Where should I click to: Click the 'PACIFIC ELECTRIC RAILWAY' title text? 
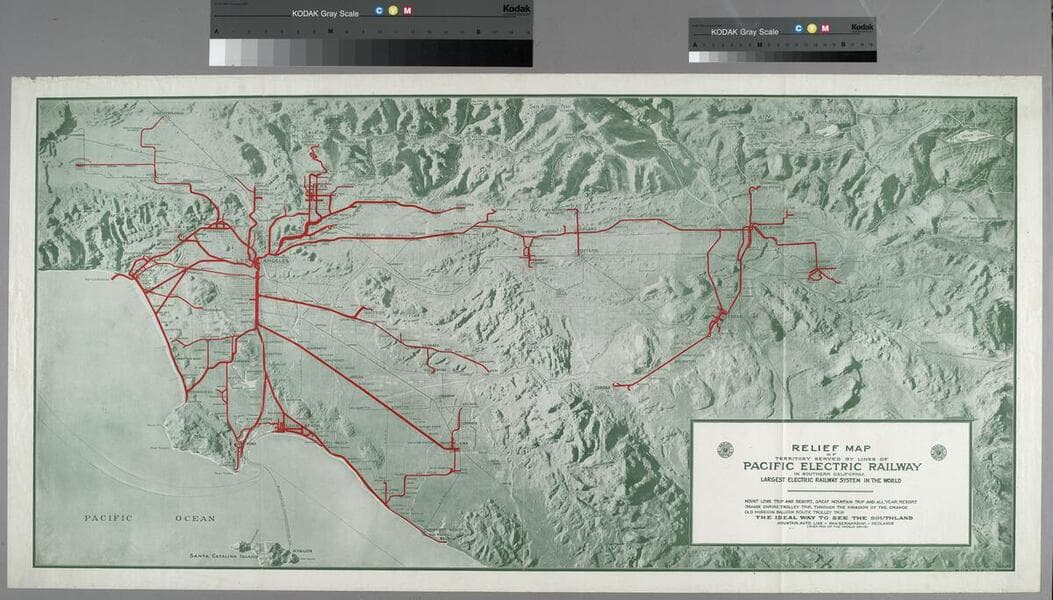(x=831, y=465)
